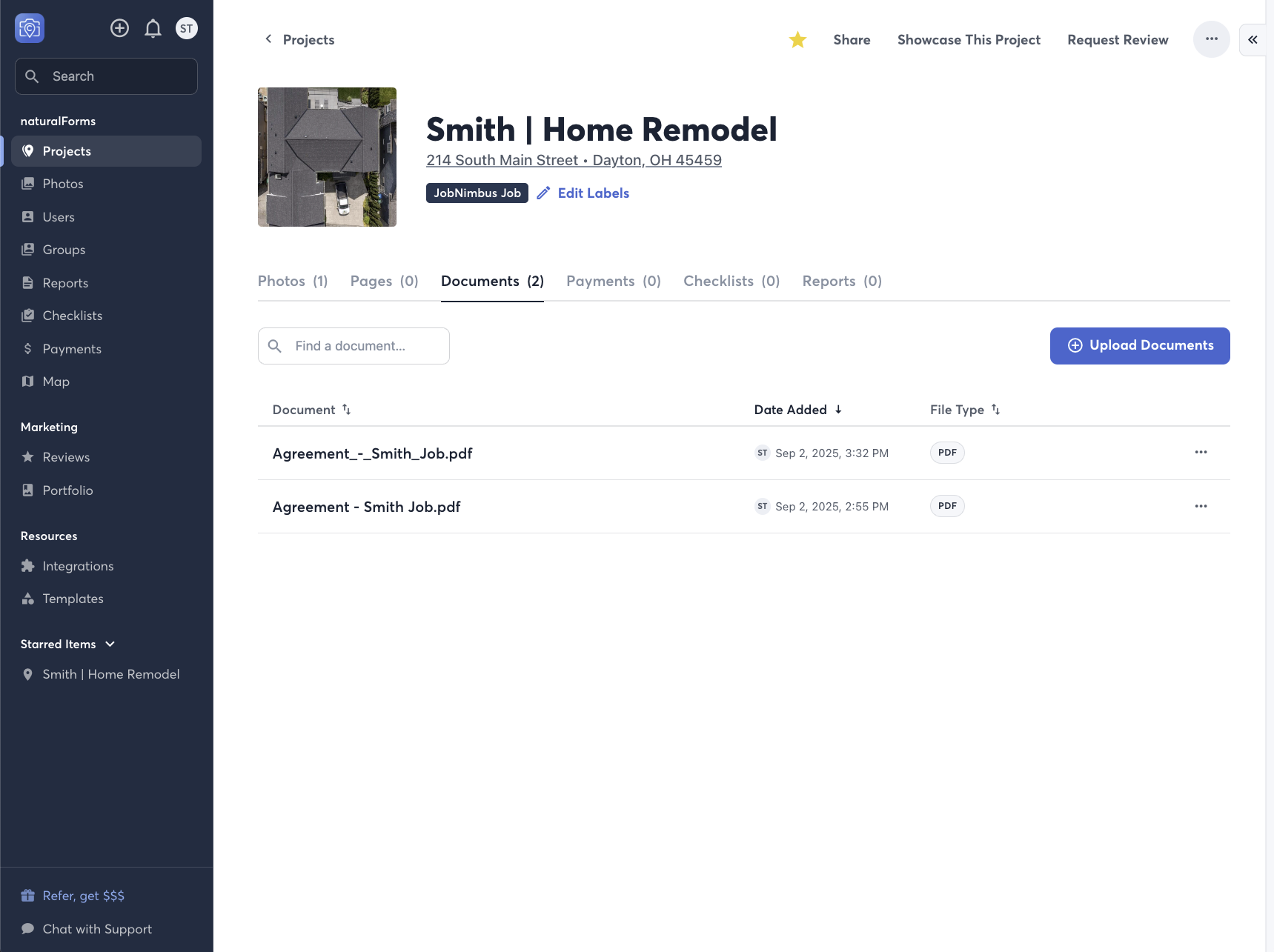Click the Sep 2, 2025, 3:32 PM date
Image resolution: width=1274 pixels, height=952 pixels.
pos(832,453)
